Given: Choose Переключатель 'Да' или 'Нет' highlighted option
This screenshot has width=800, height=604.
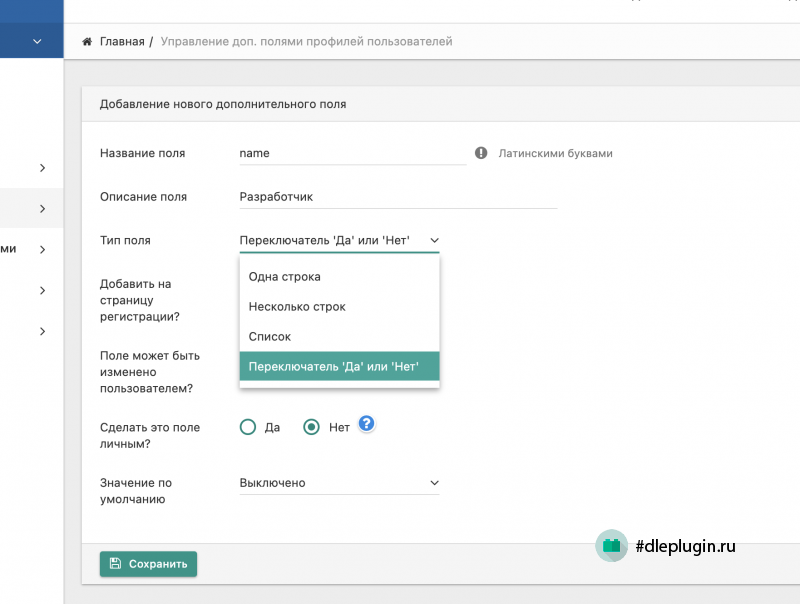Looking at the screenshot, I should click(x=339, y=366).
